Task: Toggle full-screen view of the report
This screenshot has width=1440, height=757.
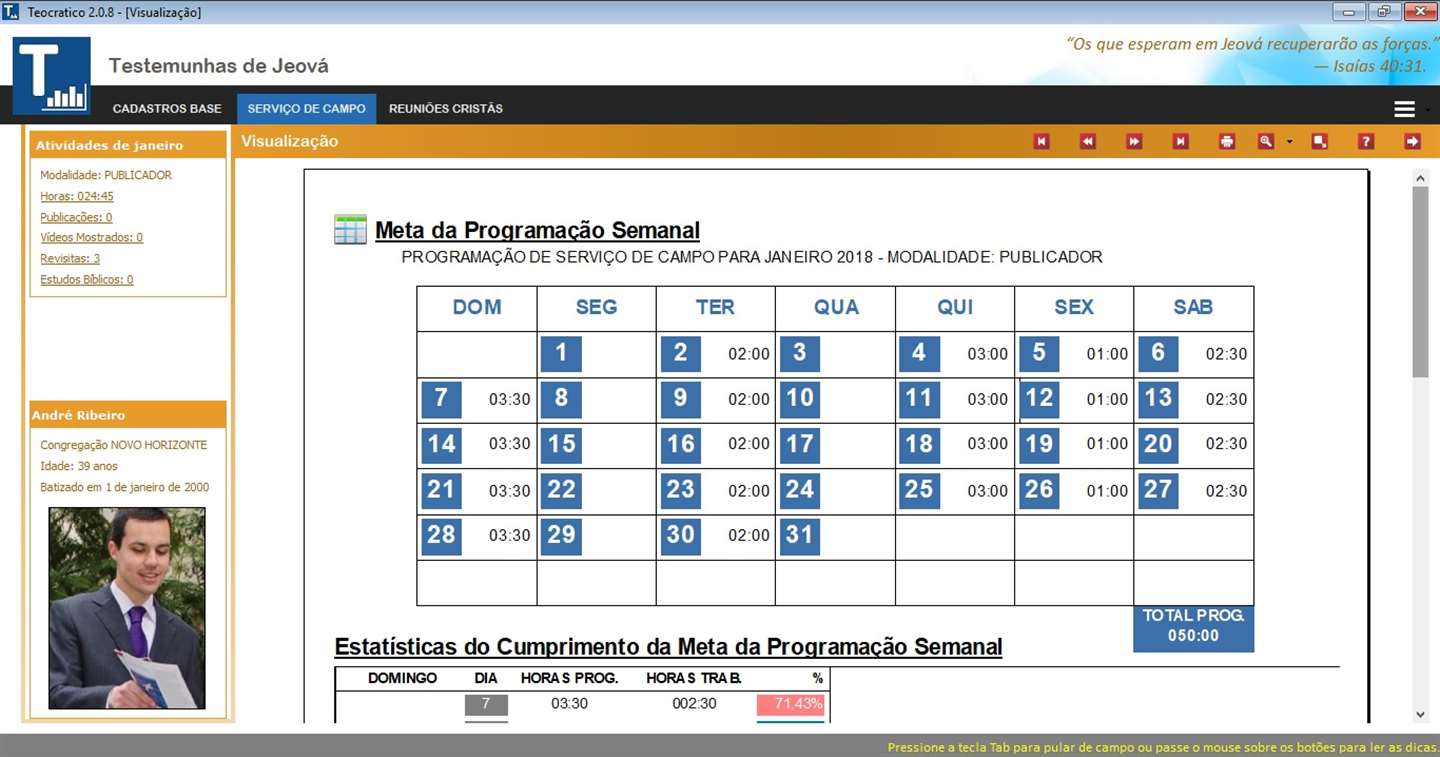Action: [x=1319, y=142]
